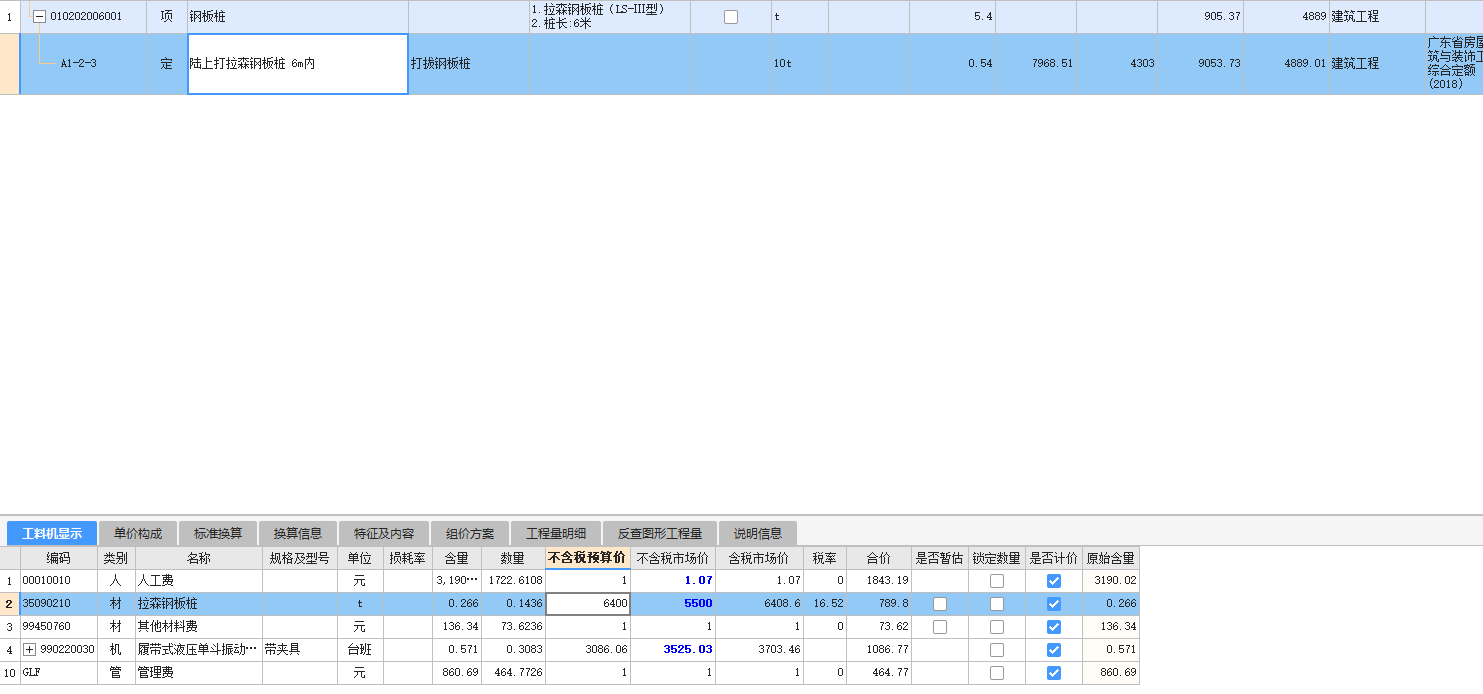
Task: Open the 组价方案 tab
Action: point(470,533)
